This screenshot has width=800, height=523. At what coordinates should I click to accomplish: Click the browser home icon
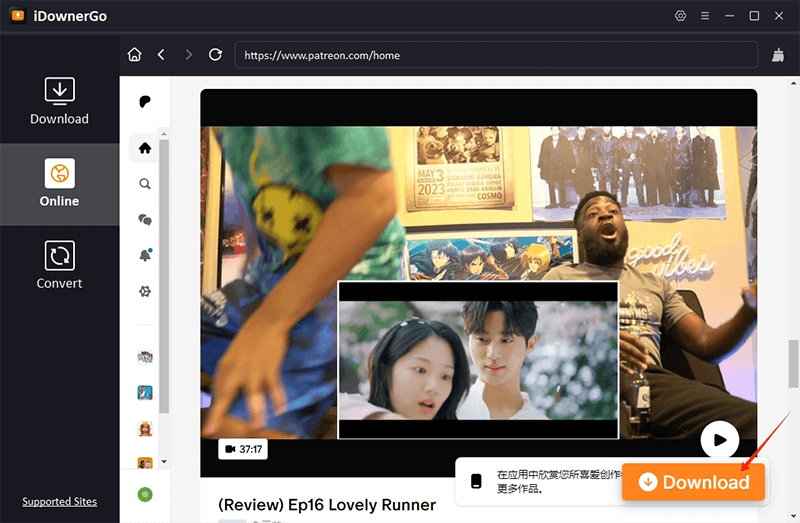(135, 55)
